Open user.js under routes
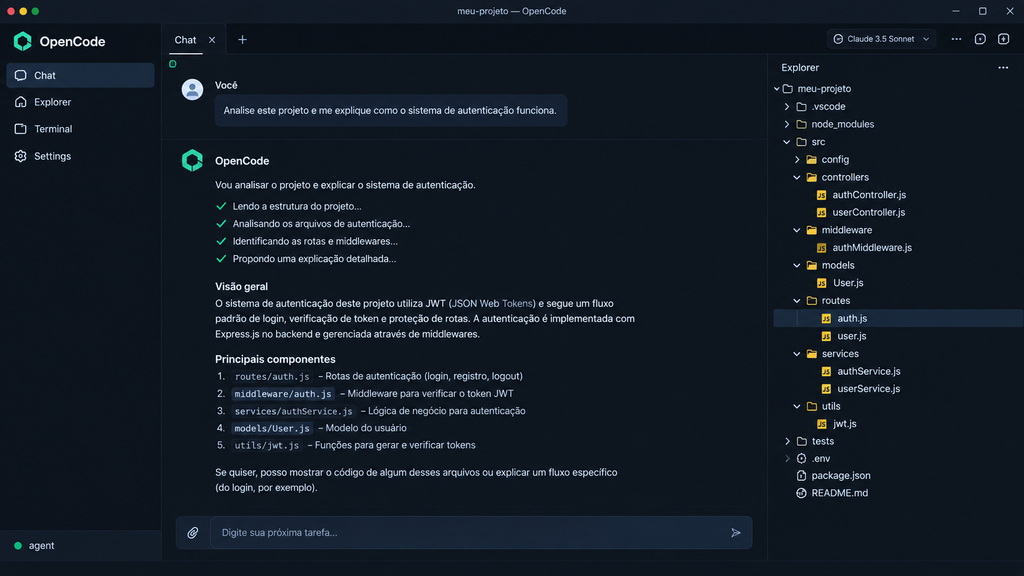This screenshot has height=576, width=1024. click(852, 336)
